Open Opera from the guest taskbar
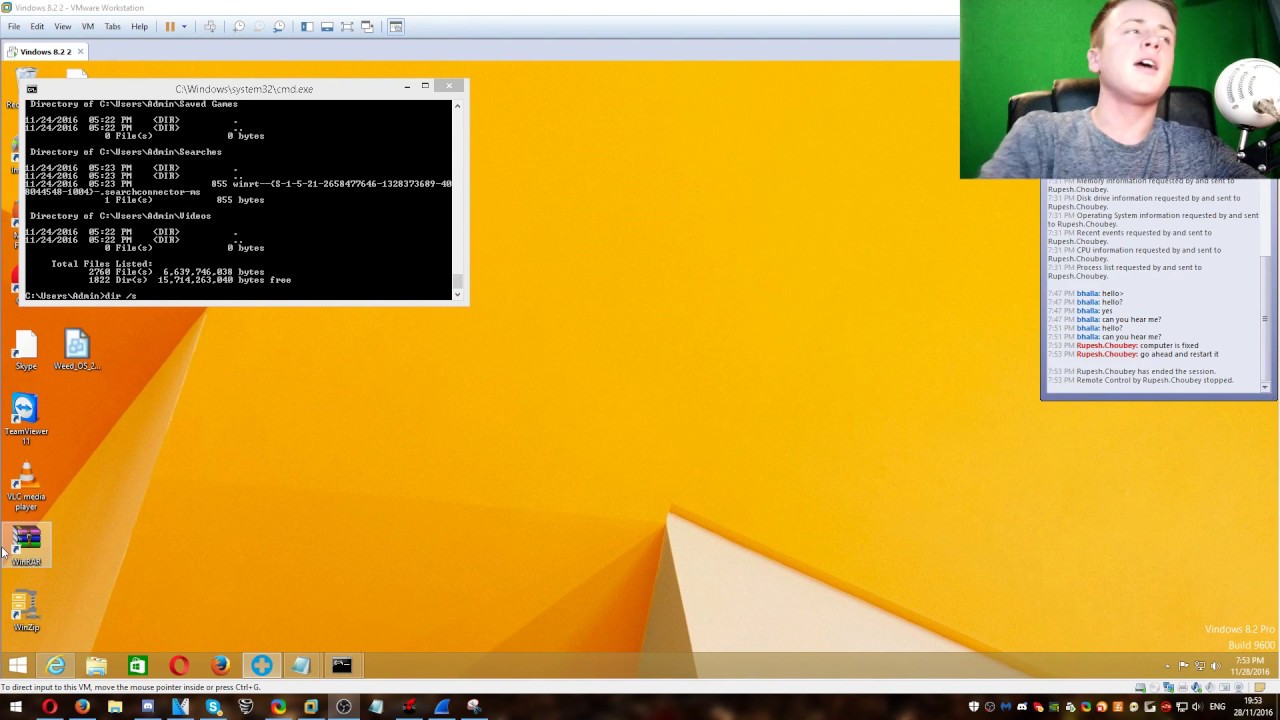Image resolution: width=1280 pixels, height=720 pixels. pos(179,665)
